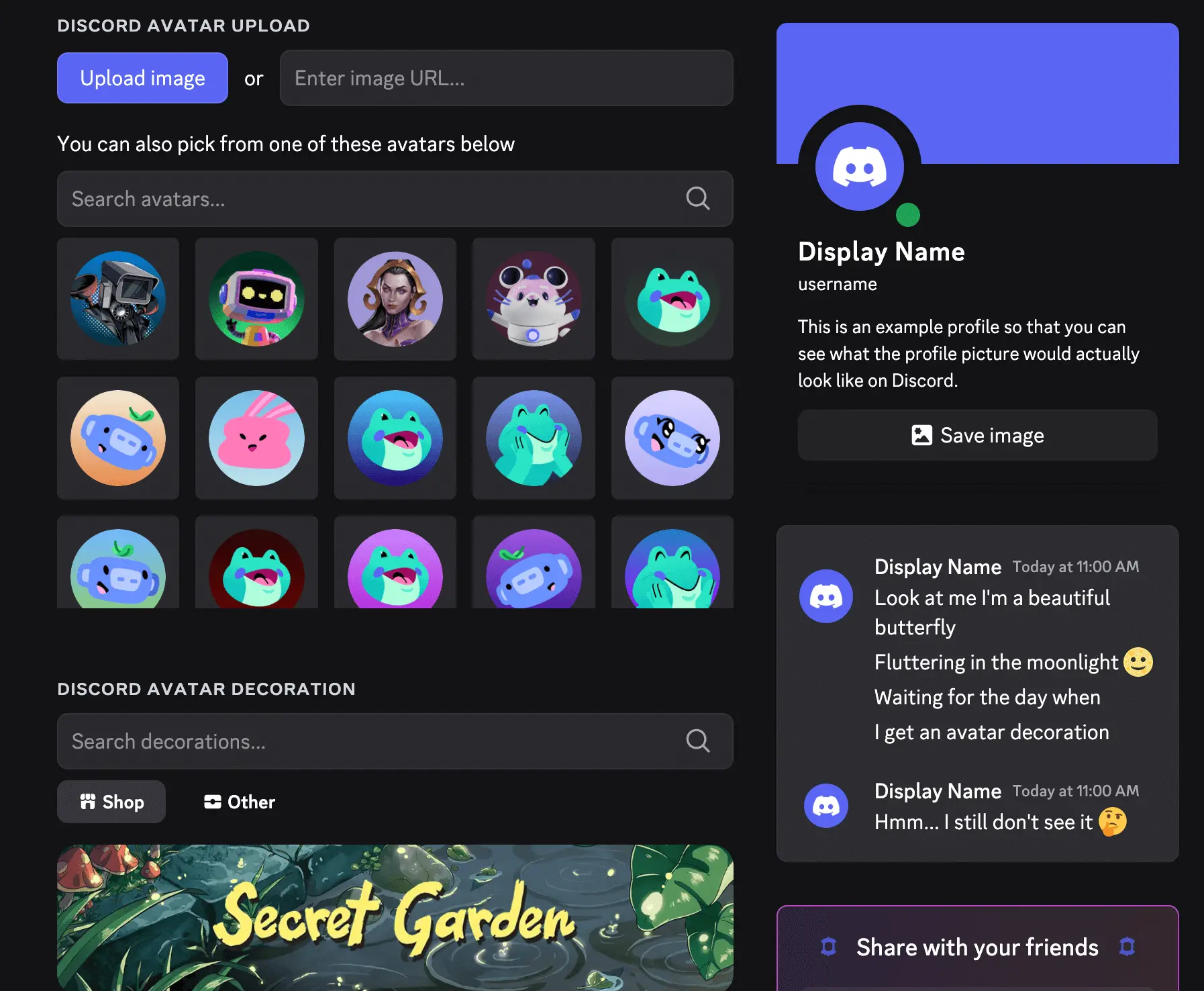Click the thinking face emoji in chat
The width and height of the screenshot is (1204, 991).
point(1112,822)
